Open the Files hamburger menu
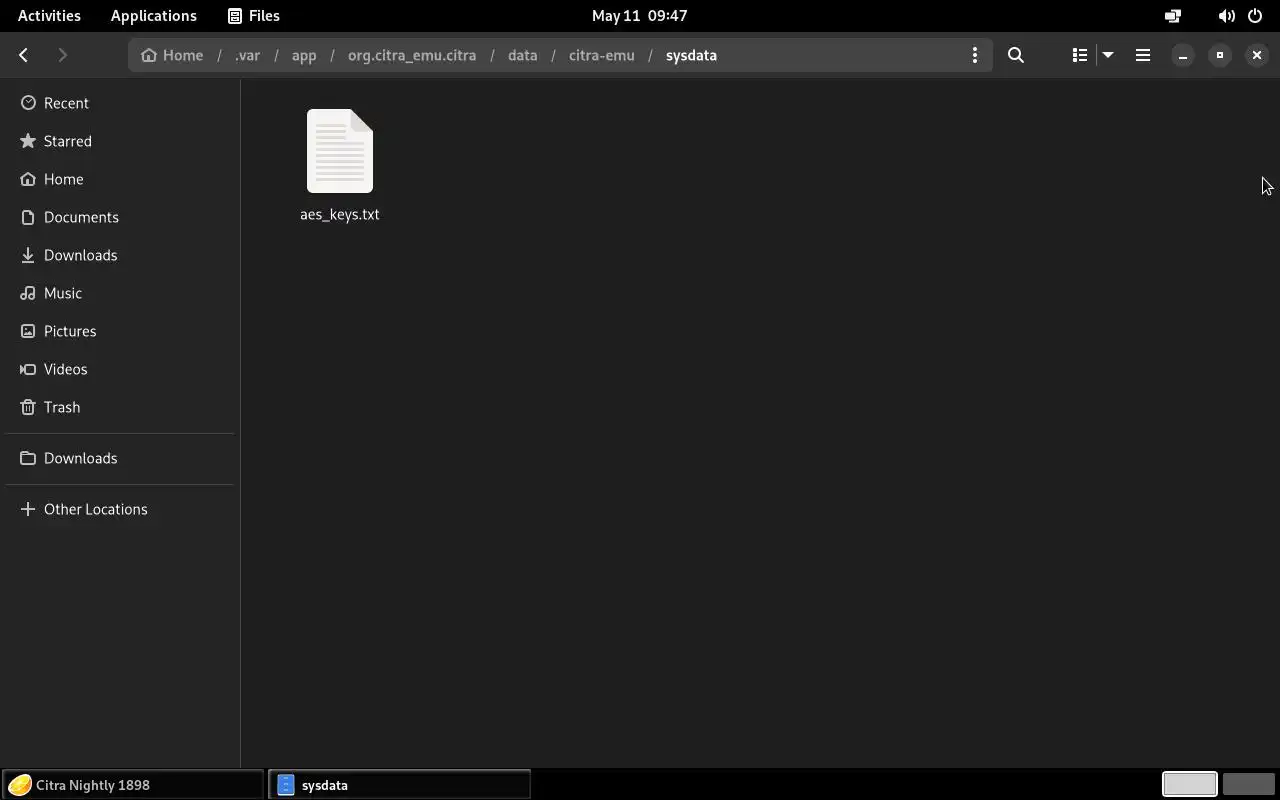This screenshot has height=800, width=1280. [x=1143, y=55]
